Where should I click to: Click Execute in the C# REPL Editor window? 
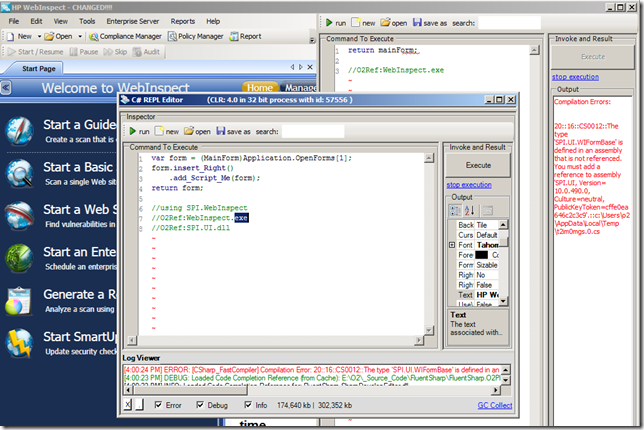477,165
